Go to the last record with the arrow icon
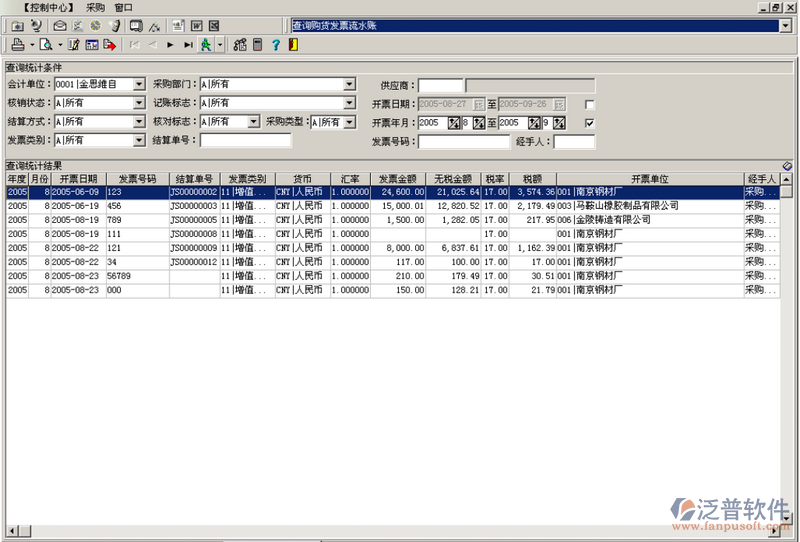 (x=188, y=45)
